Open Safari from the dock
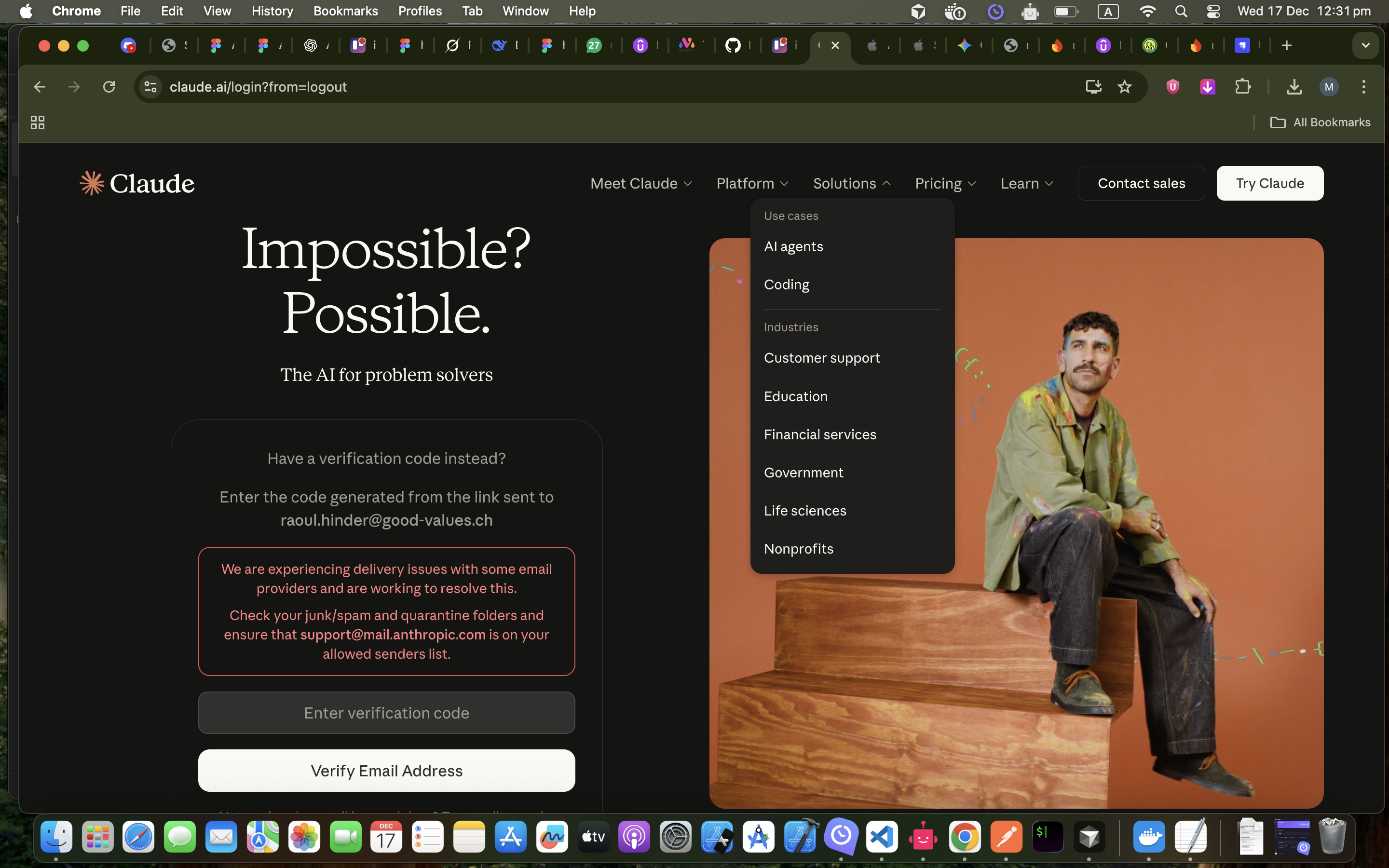1389x868 pixels. (138, 837)
